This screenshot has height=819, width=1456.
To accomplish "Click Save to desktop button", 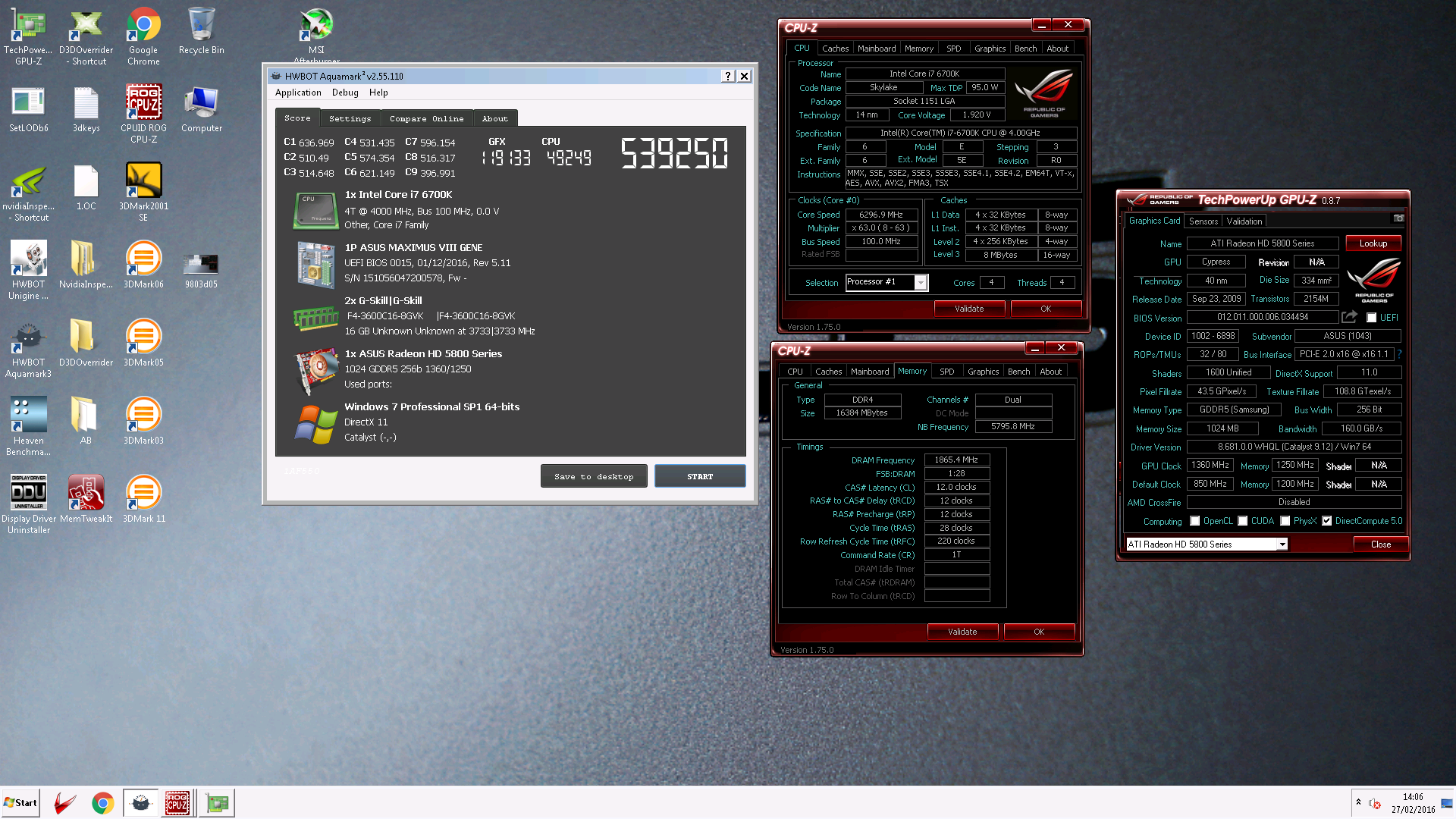I will [x=594, y=476].
